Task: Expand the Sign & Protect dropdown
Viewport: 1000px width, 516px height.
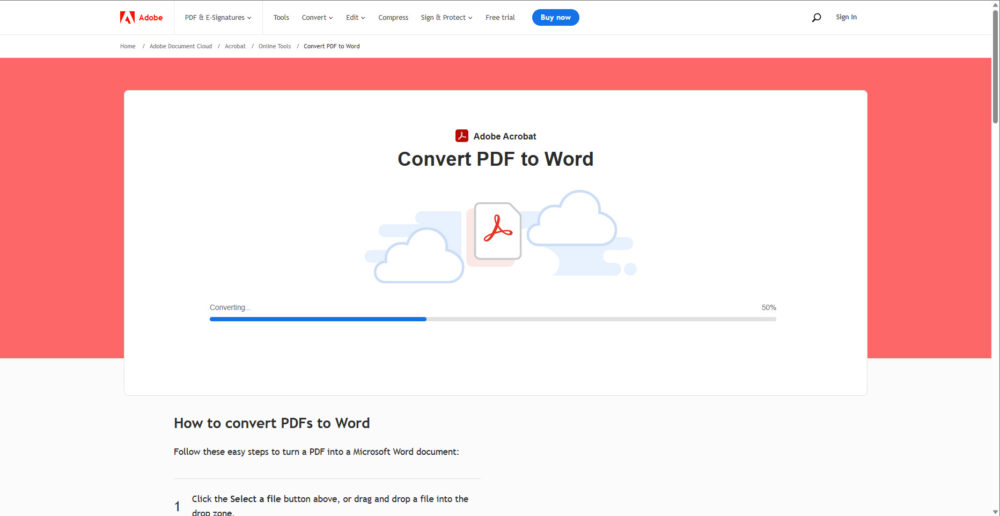Action: coord(446,18)
